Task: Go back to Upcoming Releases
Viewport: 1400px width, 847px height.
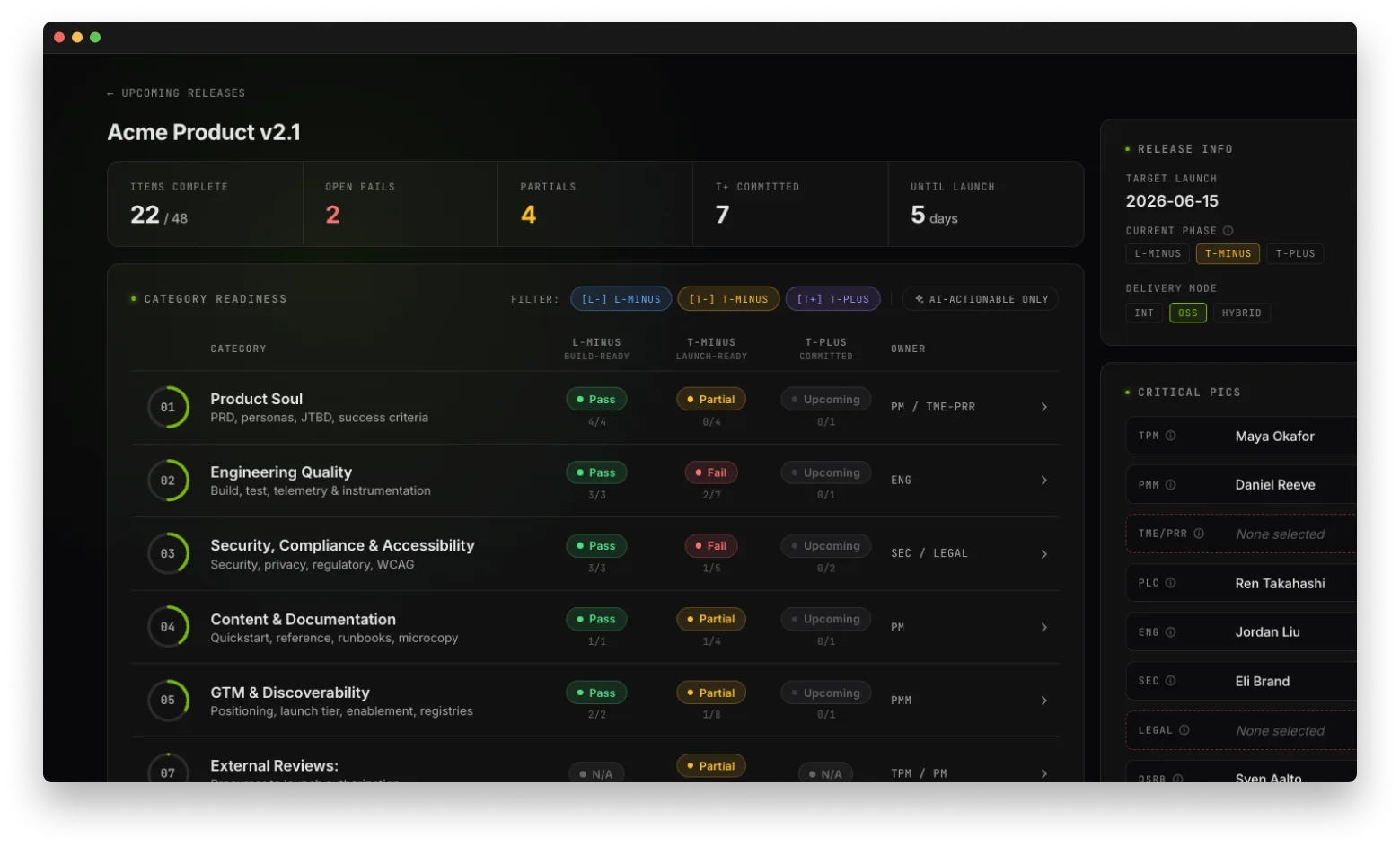Action: (x=176, y=93)
